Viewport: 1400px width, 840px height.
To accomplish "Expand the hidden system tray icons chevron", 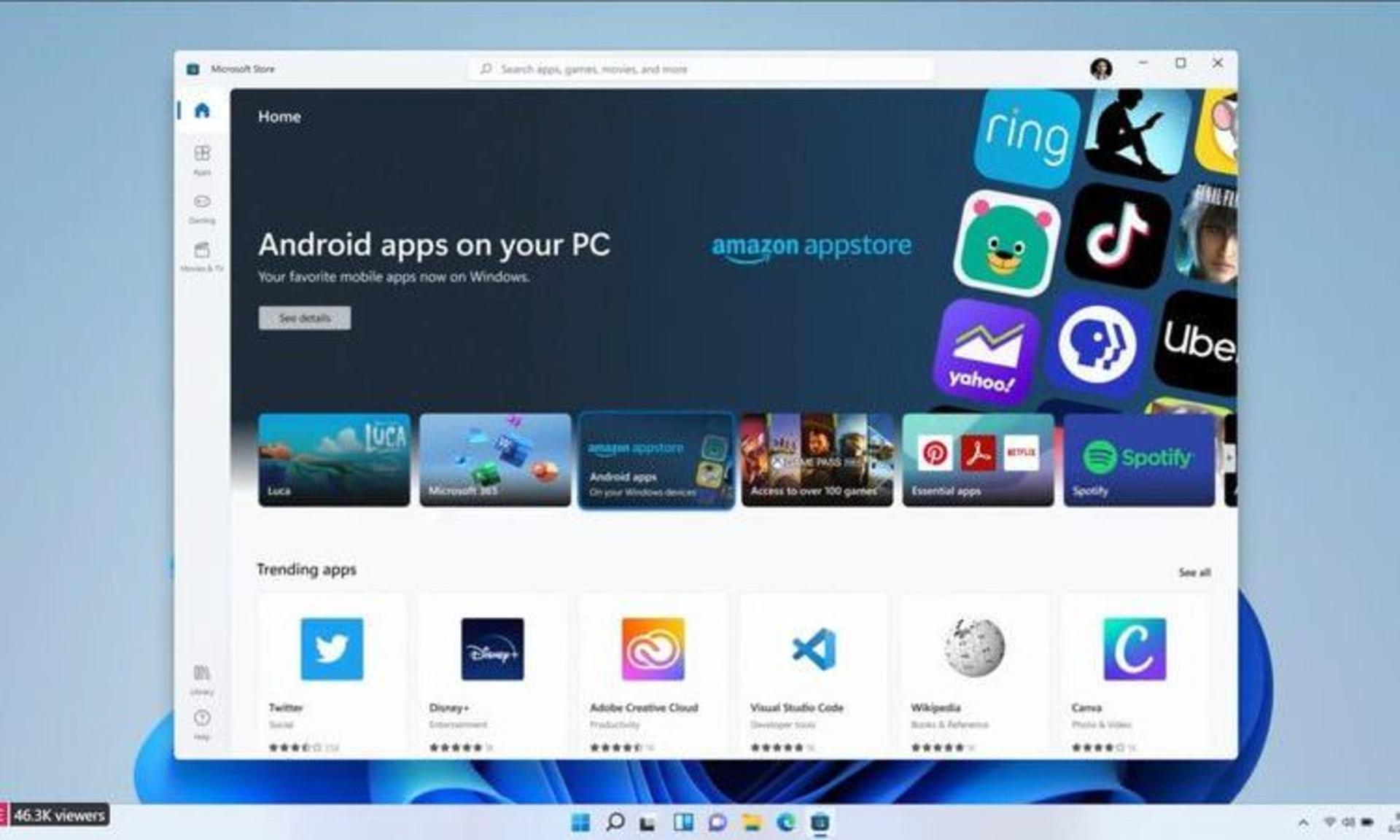I will 1303,823.
